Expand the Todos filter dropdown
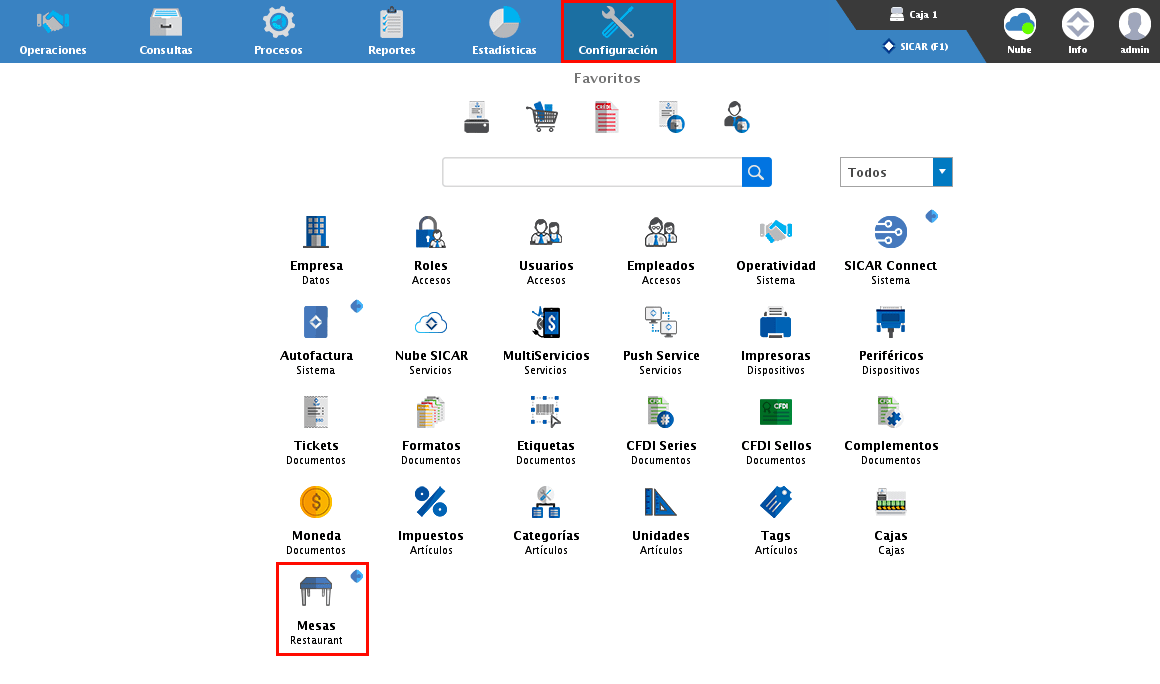Image resolution: width=1160 pixels, height=684 pixels. coord(942,172)
